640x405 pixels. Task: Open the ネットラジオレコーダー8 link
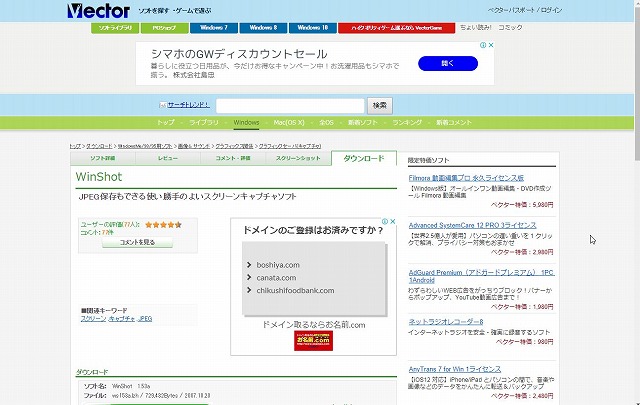pos(446,322)
